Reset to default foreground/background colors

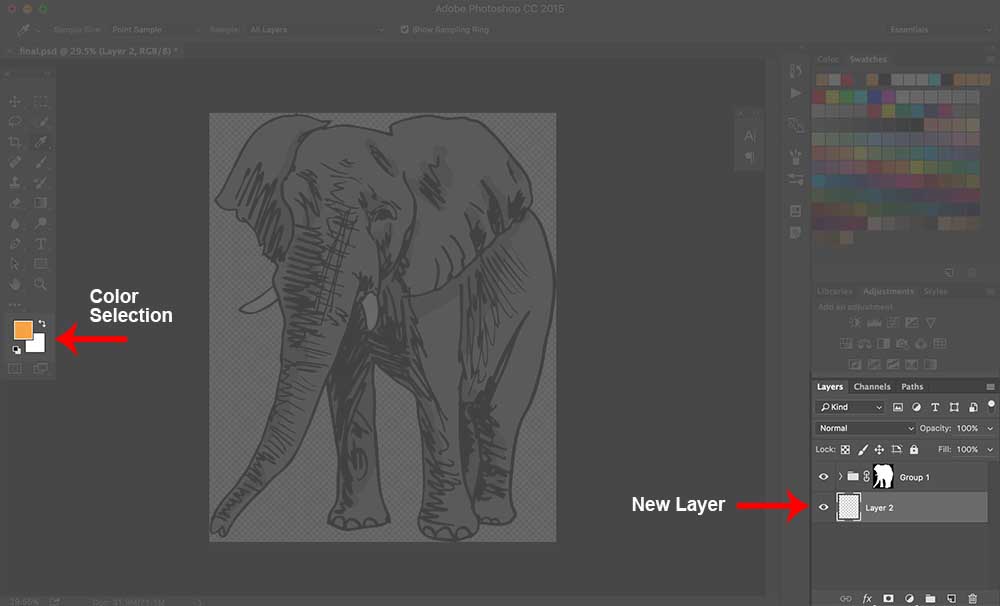point(17,350)
